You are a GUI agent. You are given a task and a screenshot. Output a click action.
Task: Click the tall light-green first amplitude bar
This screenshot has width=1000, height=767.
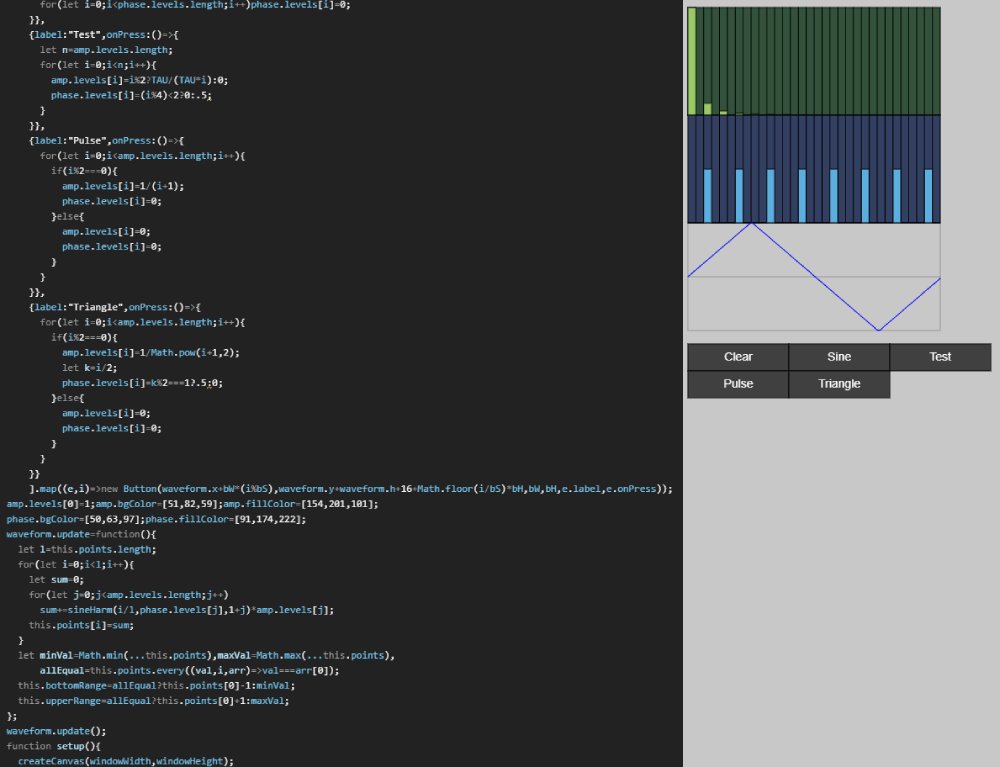[x=692, y=62]
